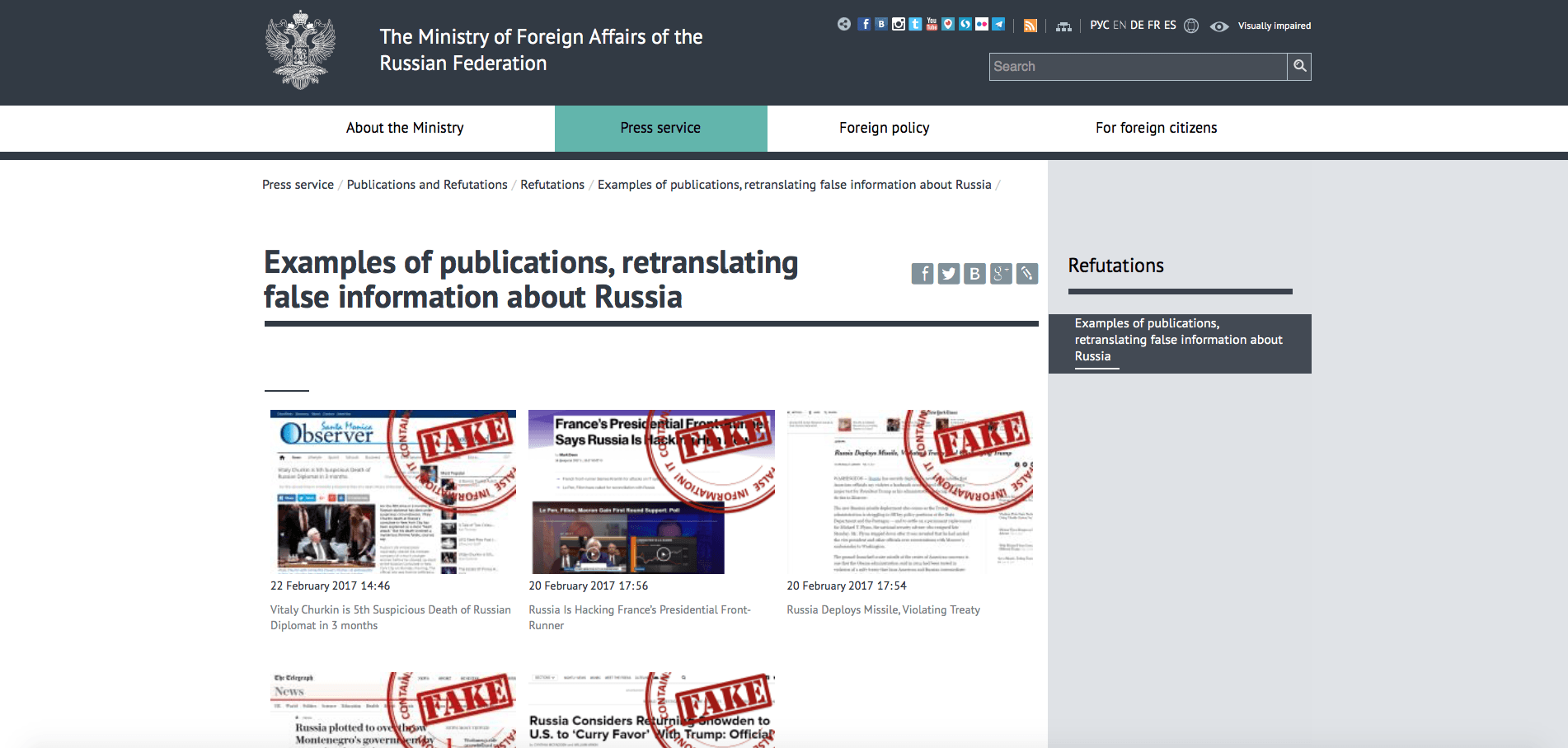Switch language to ES
Image resolution: width=1568 pixels, height=748 pixels.
click(x=1170, y=26)
